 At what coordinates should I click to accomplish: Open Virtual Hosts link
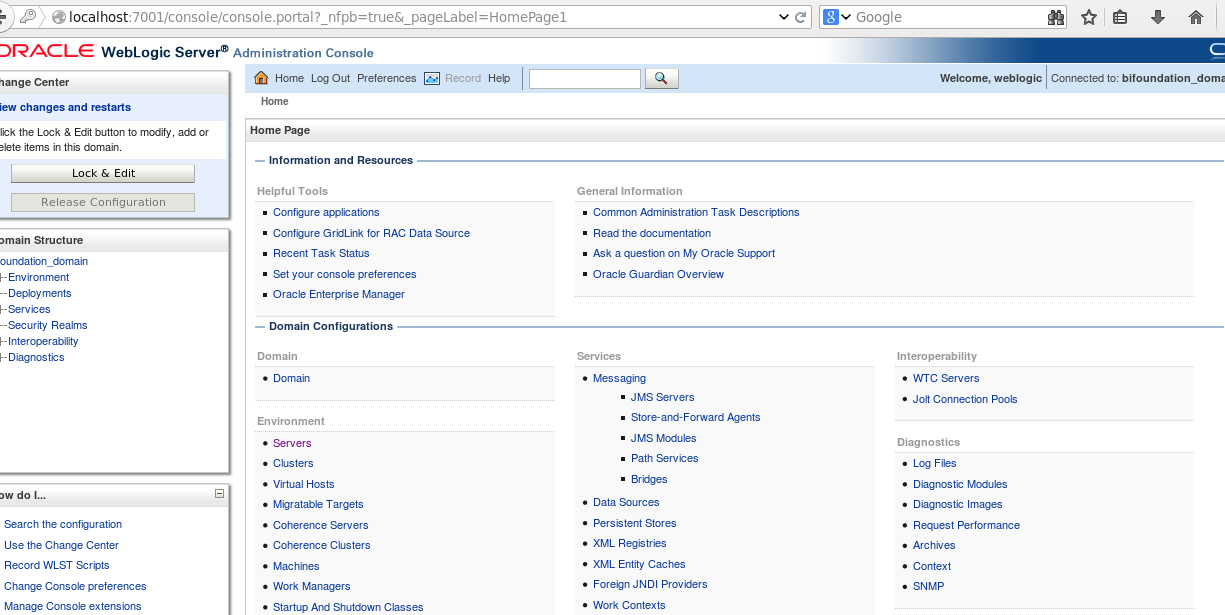[x=304, y=484]
